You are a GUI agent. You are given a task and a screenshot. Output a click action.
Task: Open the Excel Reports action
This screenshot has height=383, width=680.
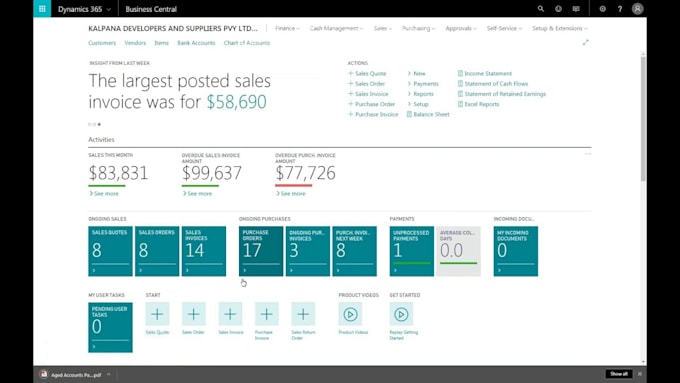point(478,104)
